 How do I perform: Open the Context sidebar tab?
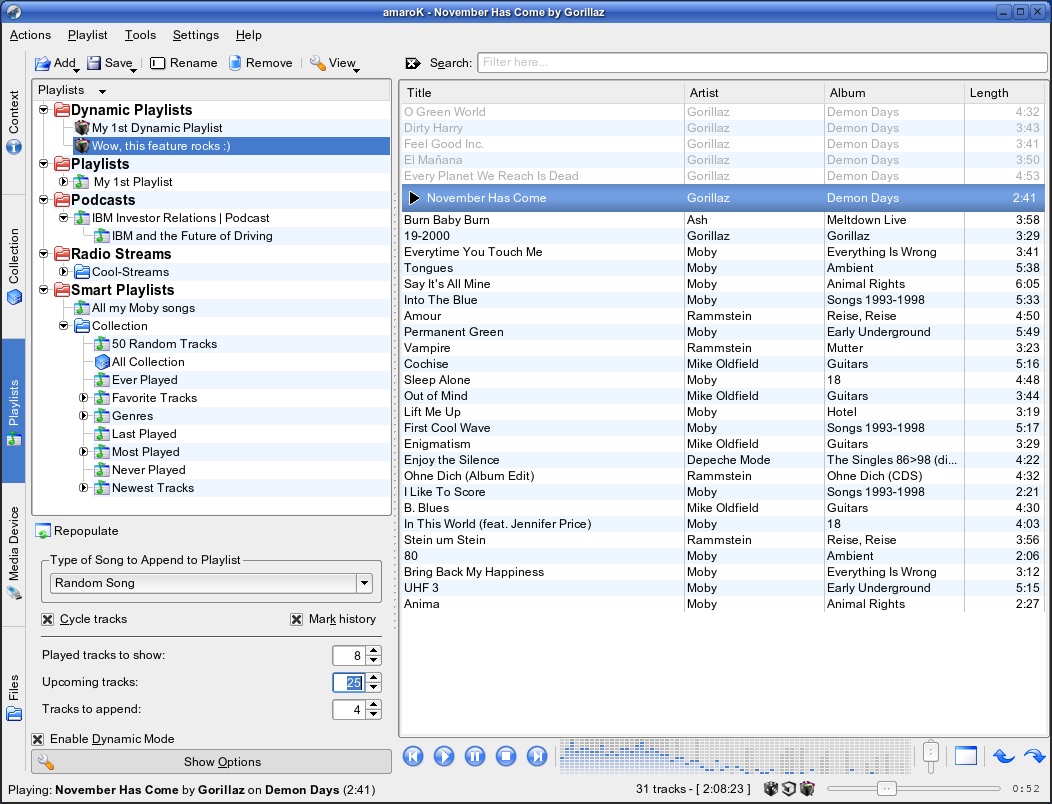13,122
